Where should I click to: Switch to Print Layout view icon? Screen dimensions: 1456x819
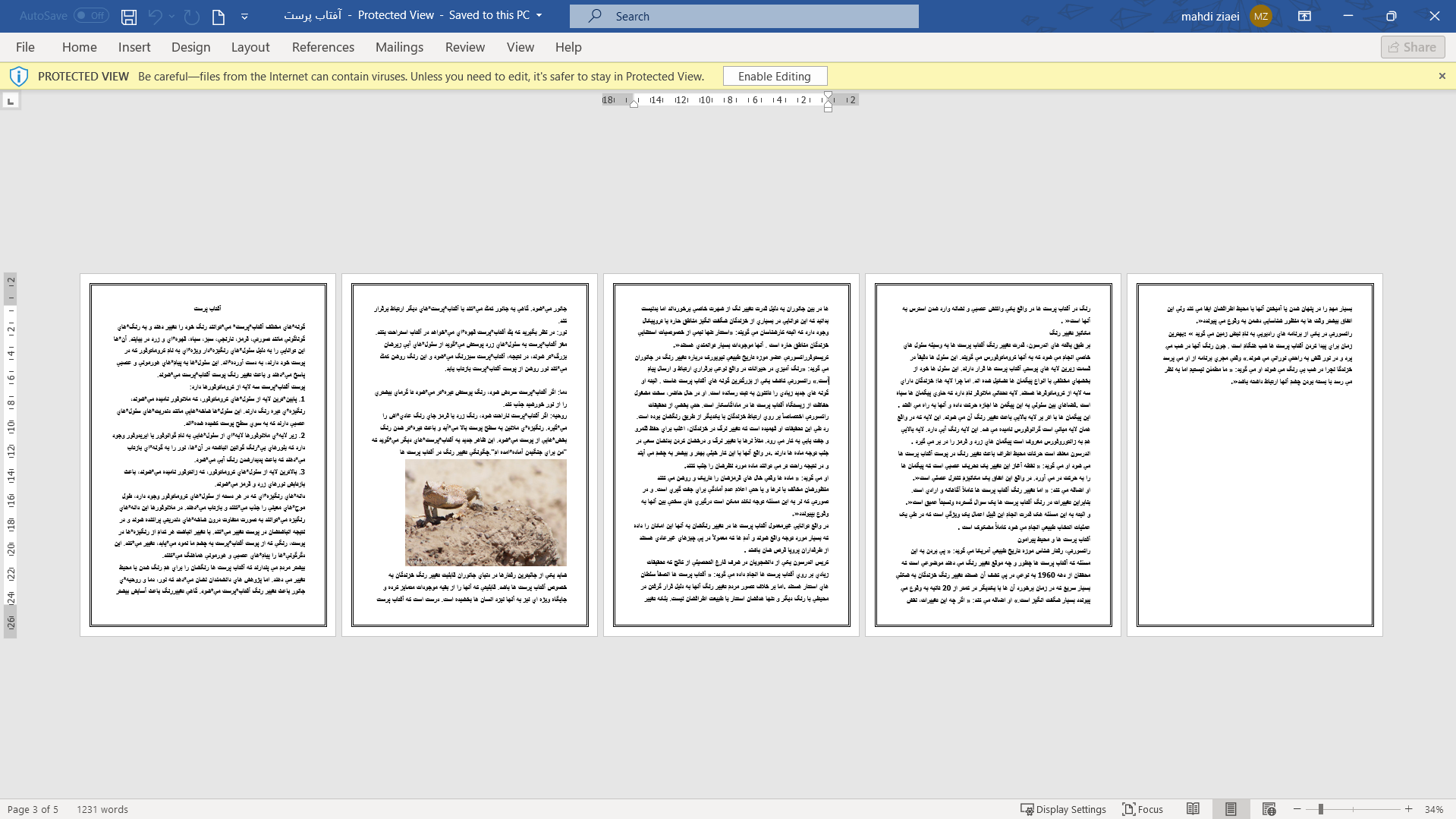(x=1231, y=809)
